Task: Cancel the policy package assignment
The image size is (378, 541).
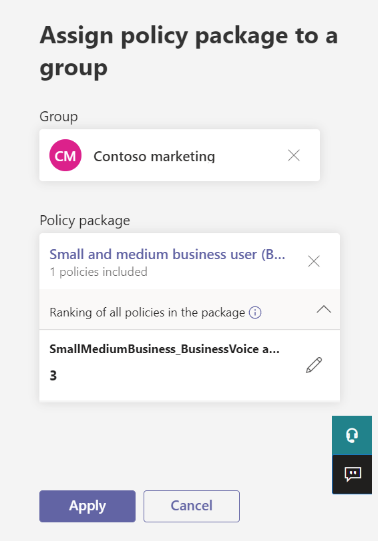Action: tap(191, 506)
